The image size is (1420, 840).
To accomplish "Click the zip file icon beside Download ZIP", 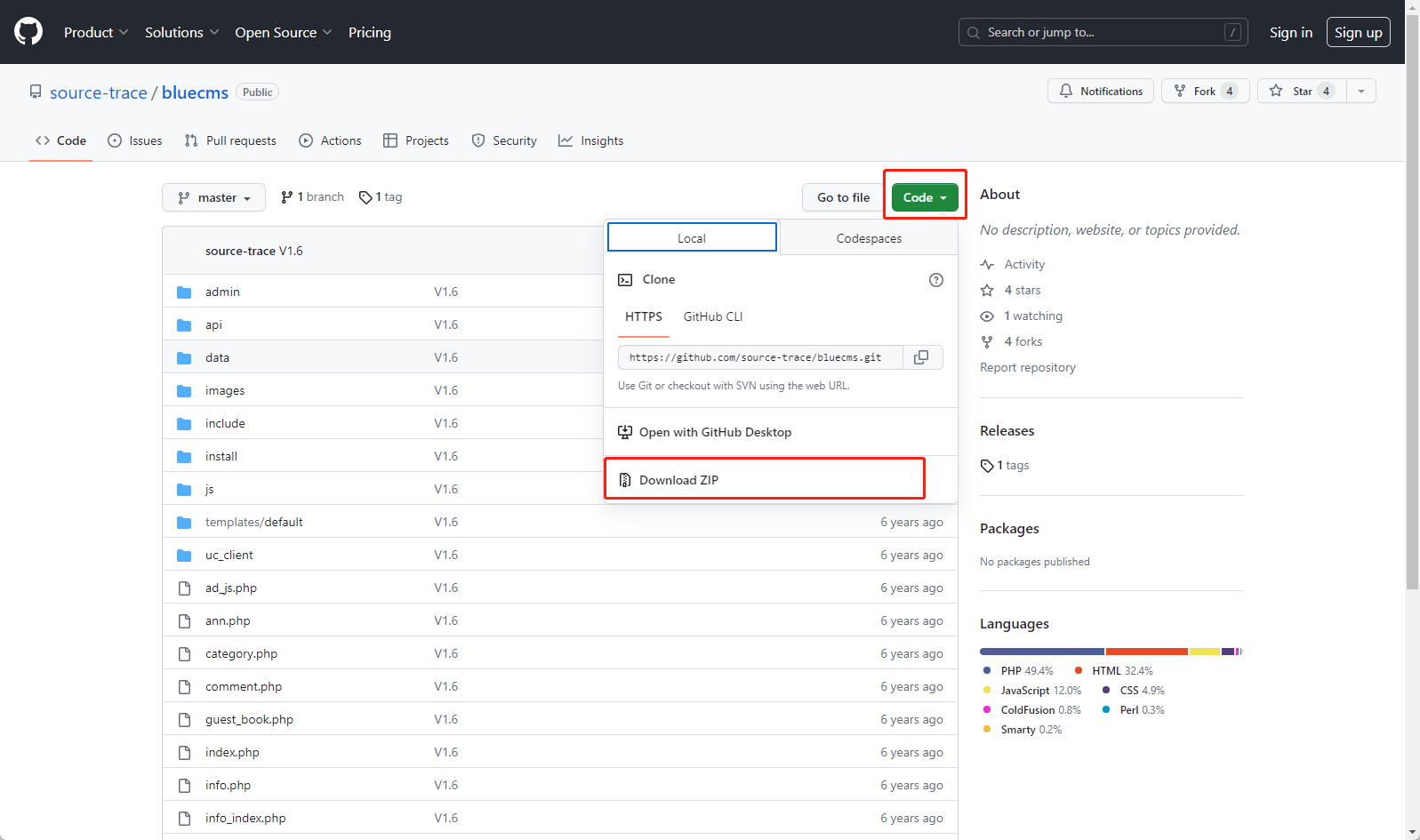I will (625, 480).
